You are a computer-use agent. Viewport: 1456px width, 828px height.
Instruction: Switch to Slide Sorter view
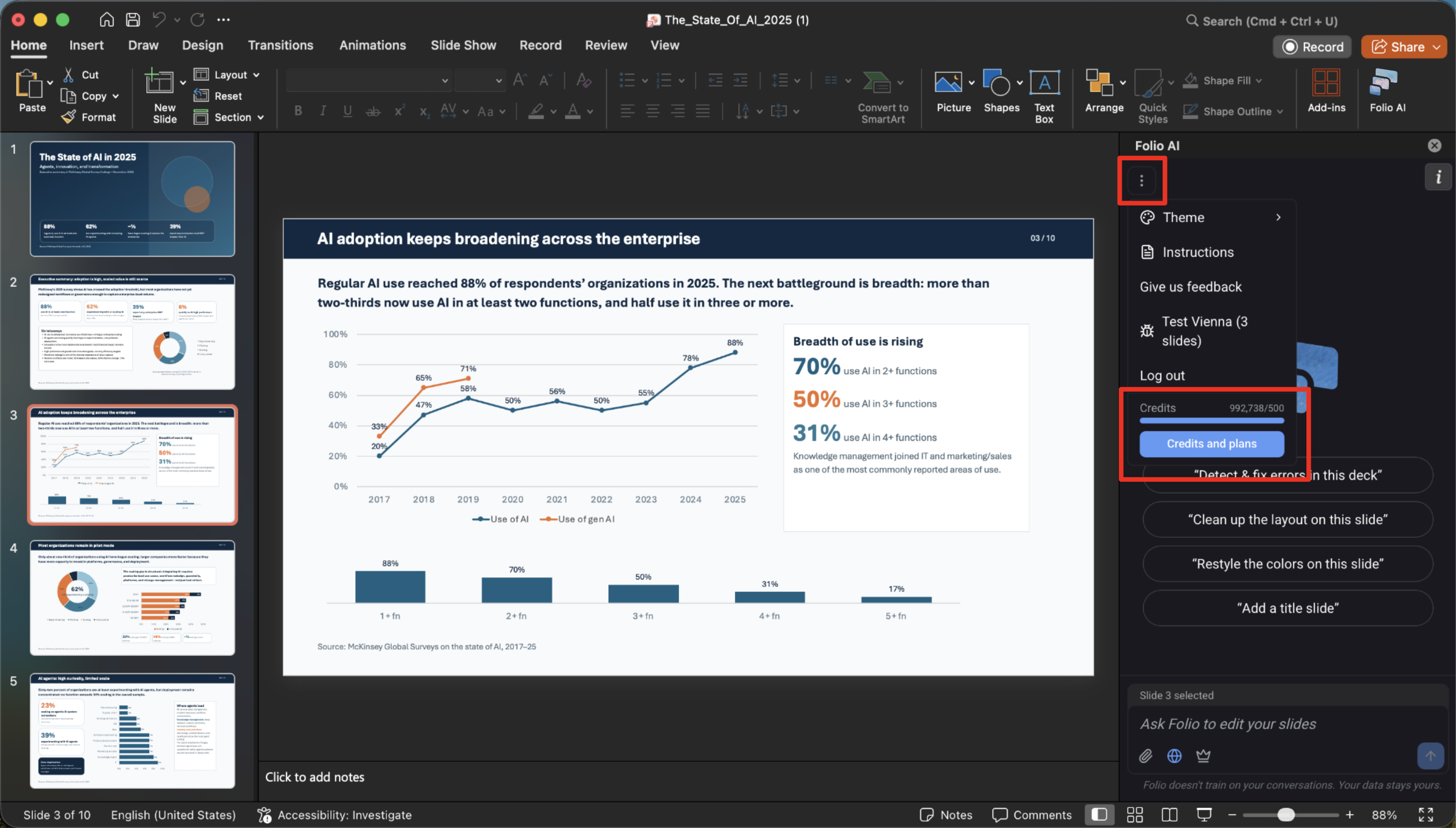[1135, 815]
